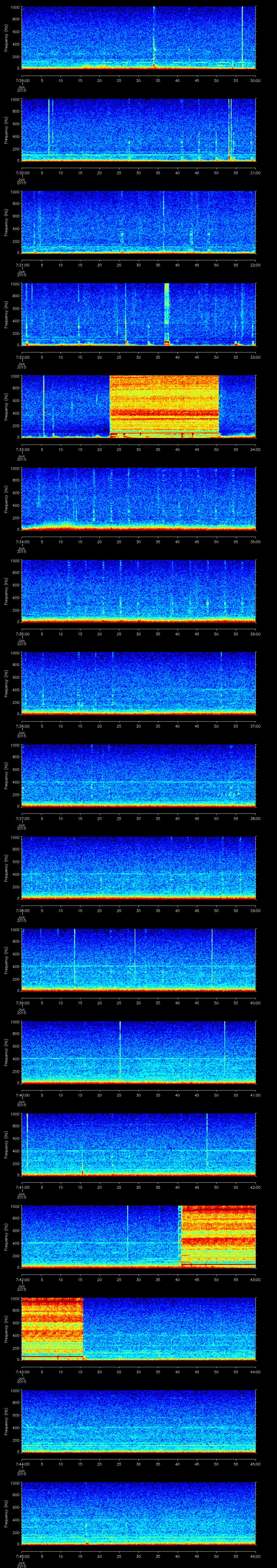Click the 46:00 end label on the last row
Viewport: 277px width, 1568px height.
coord(255,1556)
